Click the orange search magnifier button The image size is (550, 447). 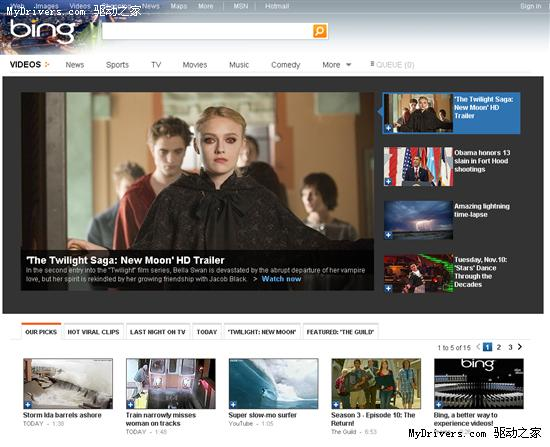(320, 31)
